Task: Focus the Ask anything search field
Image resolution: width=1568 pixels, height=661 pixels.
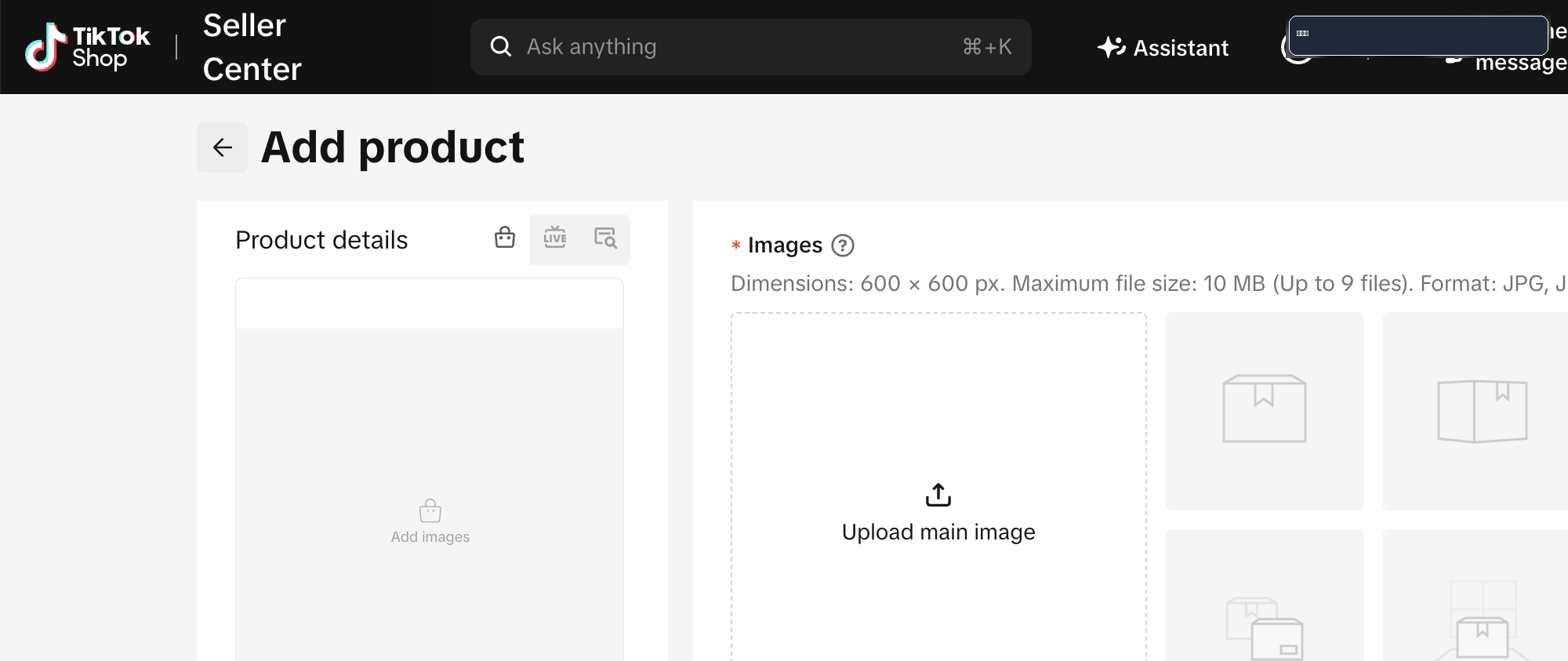Action: tap(750, 47)
